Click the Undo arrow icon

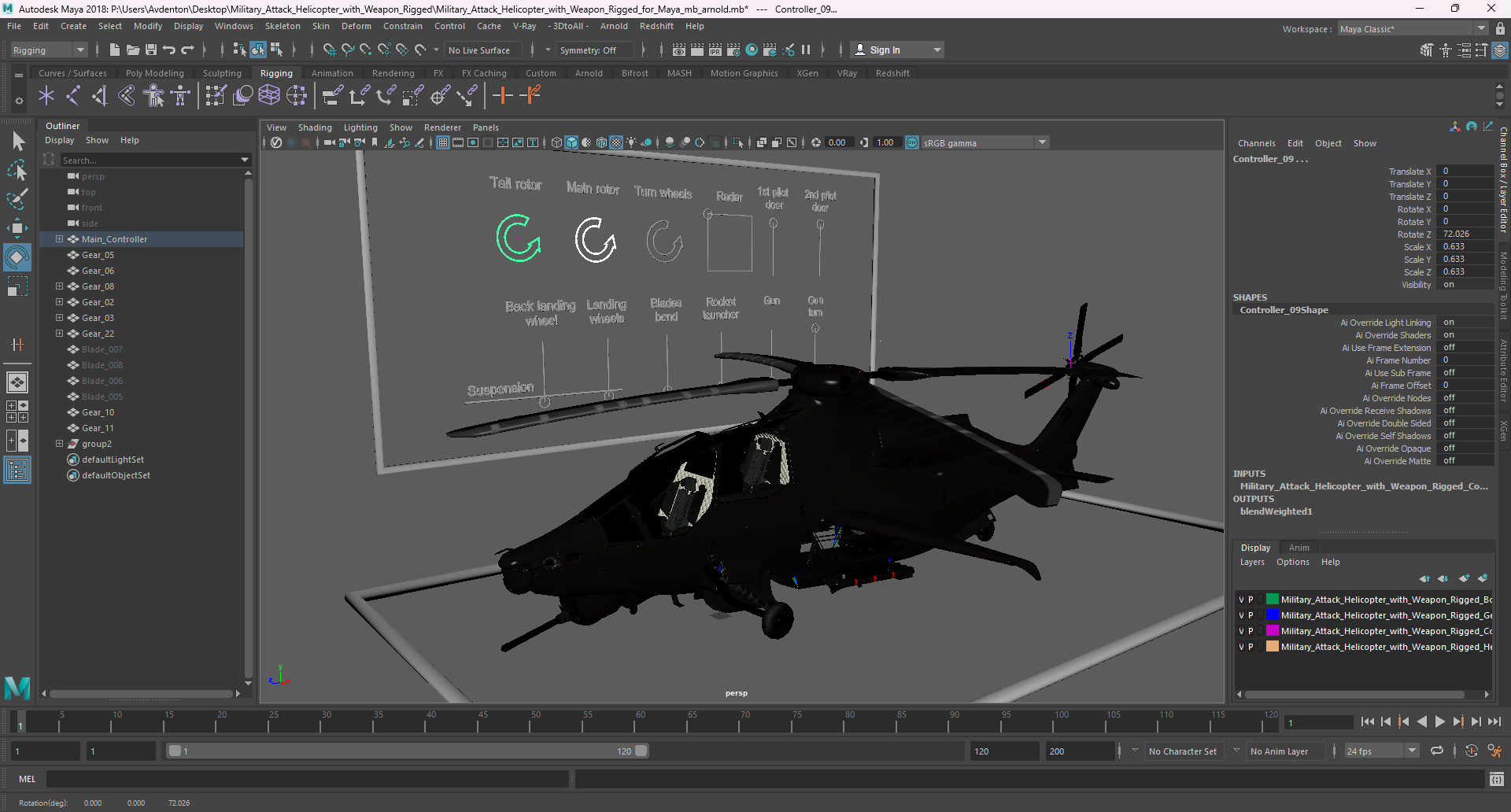pos(169,50)
